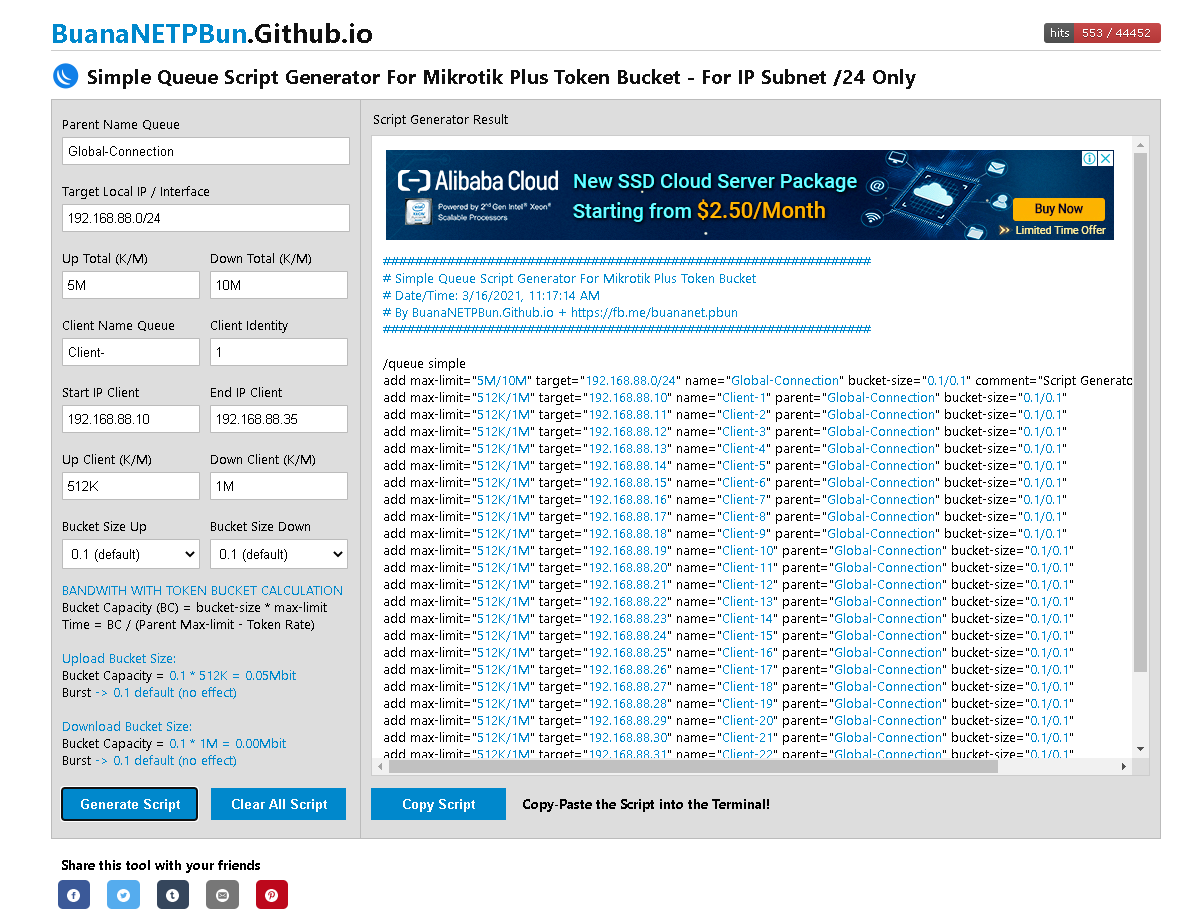Share this tool on Facebook
Viewport: 1190px width, 923px height.
click(73, 894)
